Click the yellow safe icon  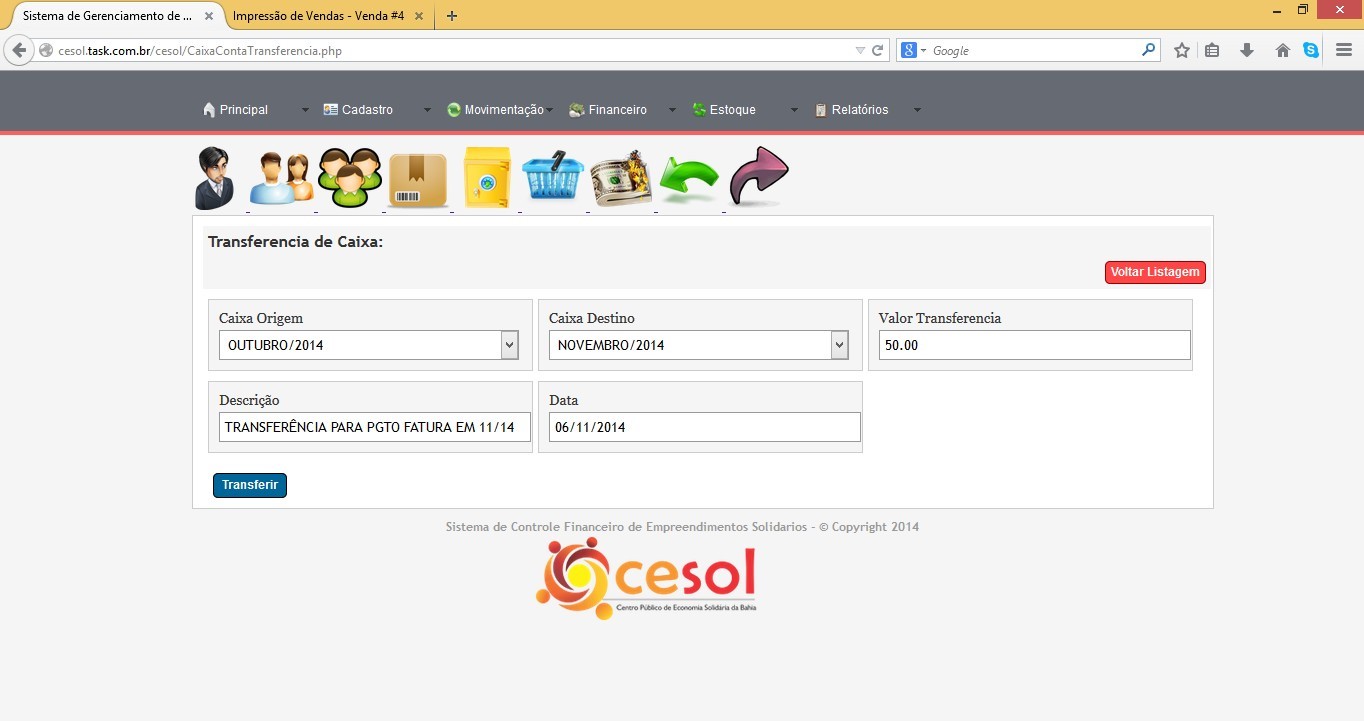(x=487, y=178)
